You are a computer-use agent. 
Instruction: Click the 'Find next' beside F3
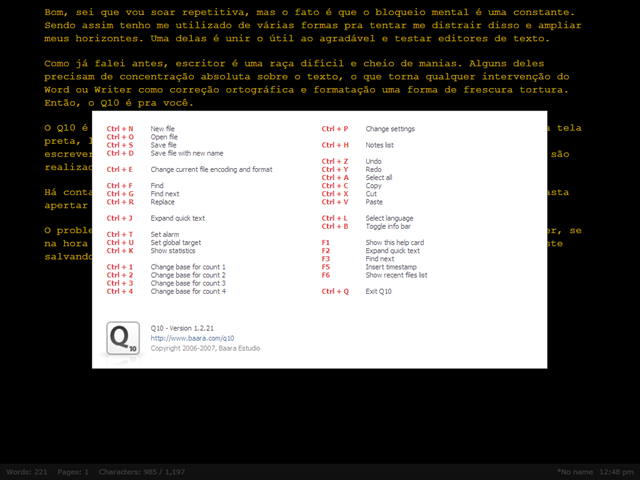click(380, 259)
